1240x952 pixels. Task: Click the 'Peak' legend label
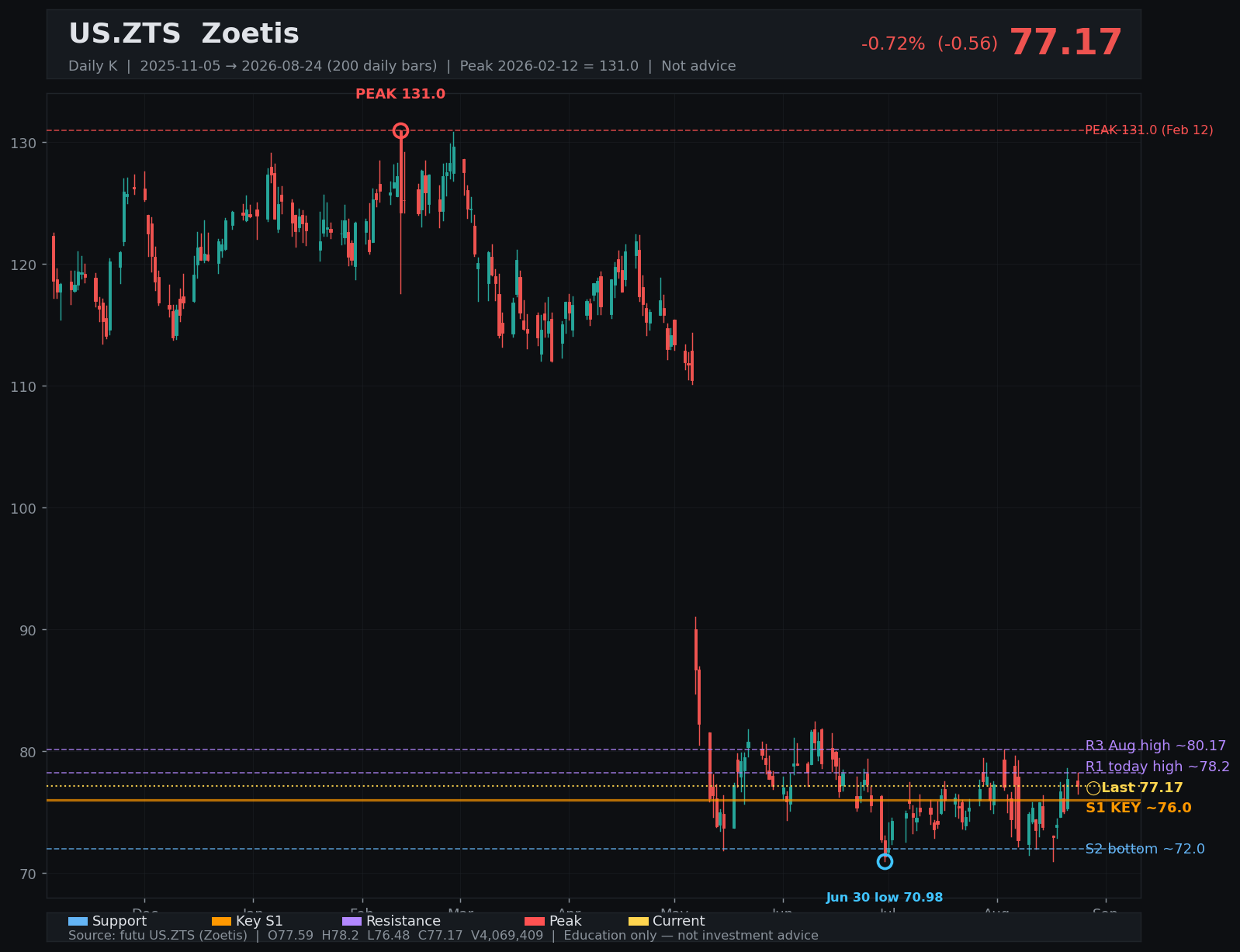pos(565,921)
